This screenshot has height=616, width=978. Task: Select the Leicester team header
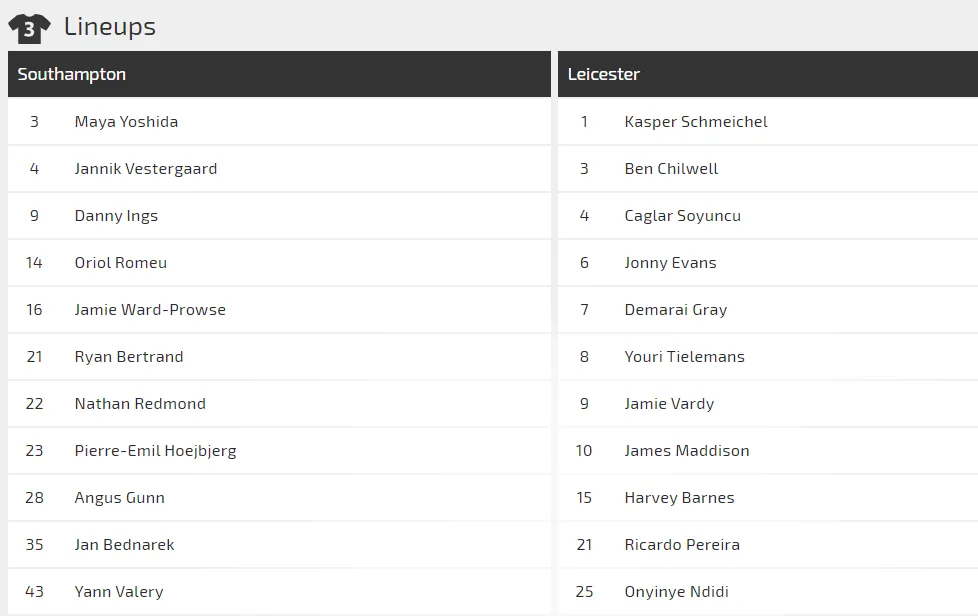(604, 74)
